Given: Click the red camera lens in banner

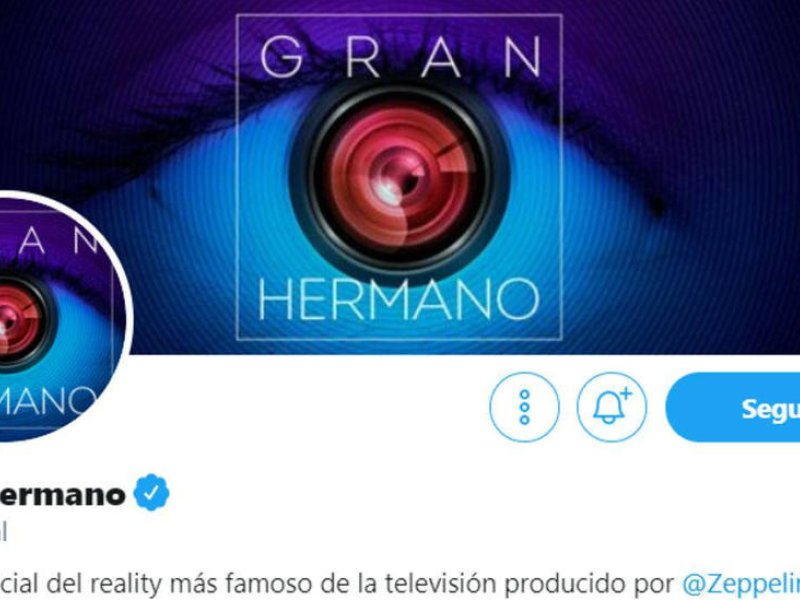Looking at the screenshot, I should [399, 180].
